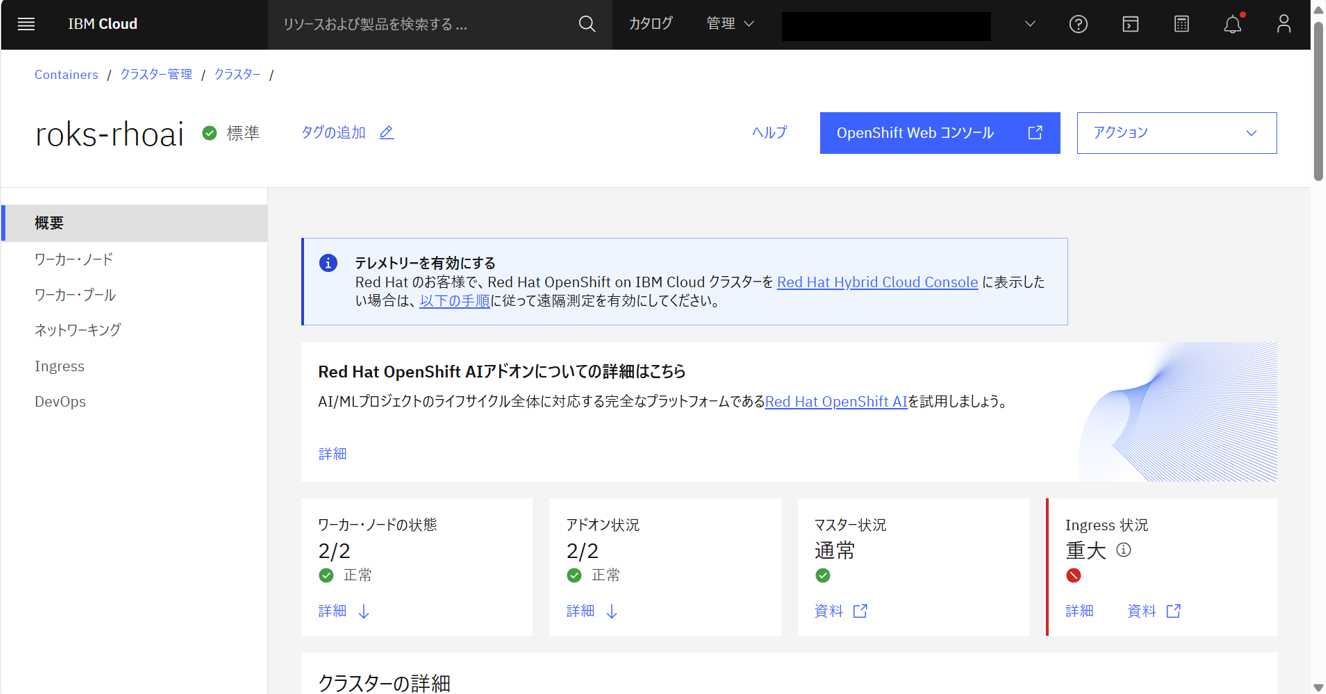
Task: Open the アクション dropdown
Action: pyautogui.click(x=1176, y=133)
